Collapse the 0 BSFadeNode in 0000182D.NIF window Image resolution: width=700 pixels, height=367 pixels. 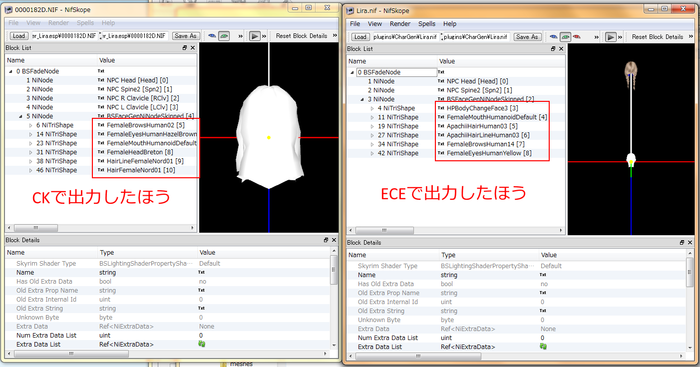(11, 71)
